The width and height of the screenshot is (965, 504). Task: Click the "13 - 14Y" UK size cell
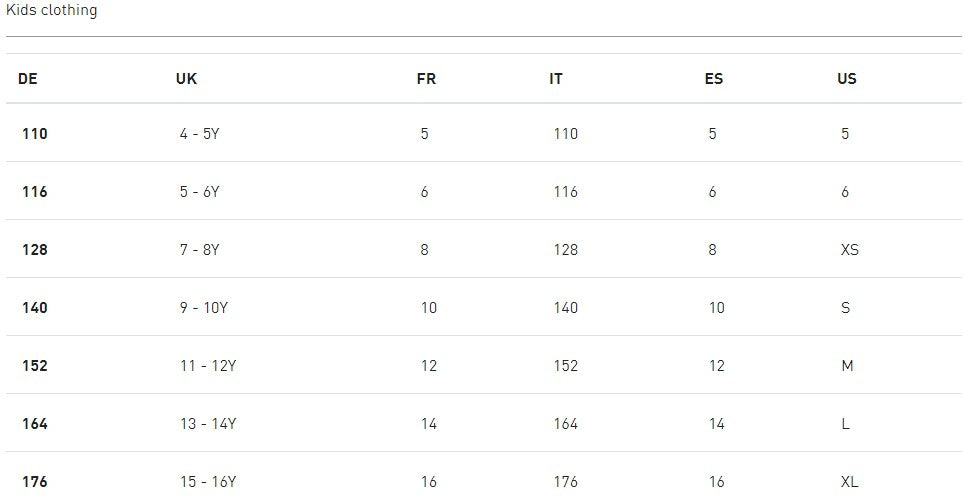(208, 424)
